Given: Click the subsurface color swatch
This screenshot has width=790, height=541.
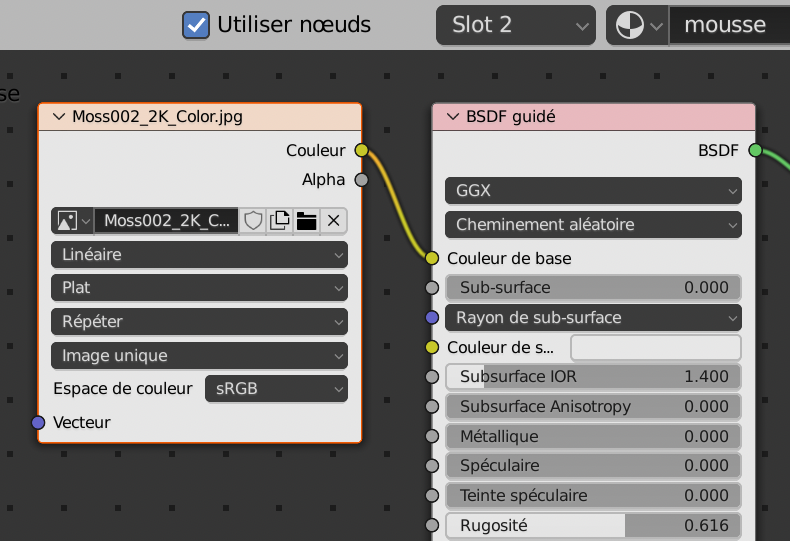Looking at the screenshot, I should pyautogui.click(x=655, y=348).
